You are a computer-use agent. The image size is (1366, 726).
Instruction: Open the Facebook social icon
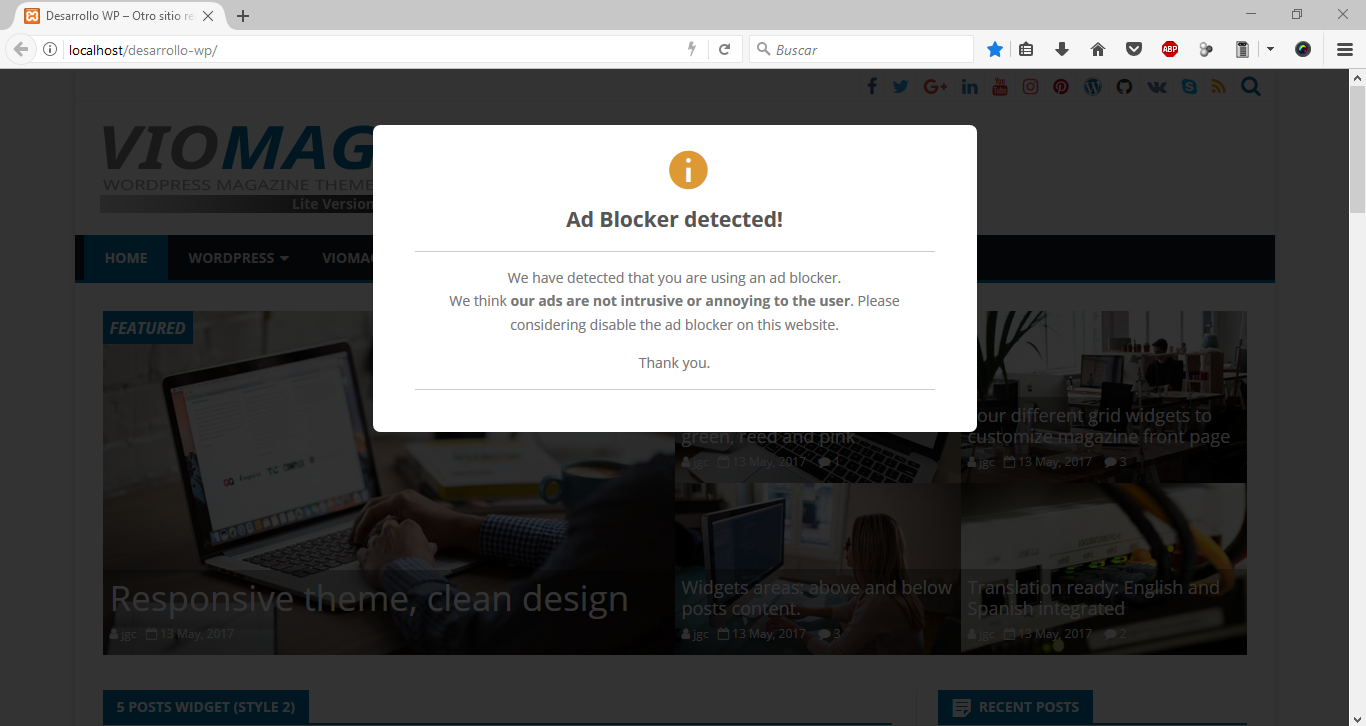pos(872,87)
